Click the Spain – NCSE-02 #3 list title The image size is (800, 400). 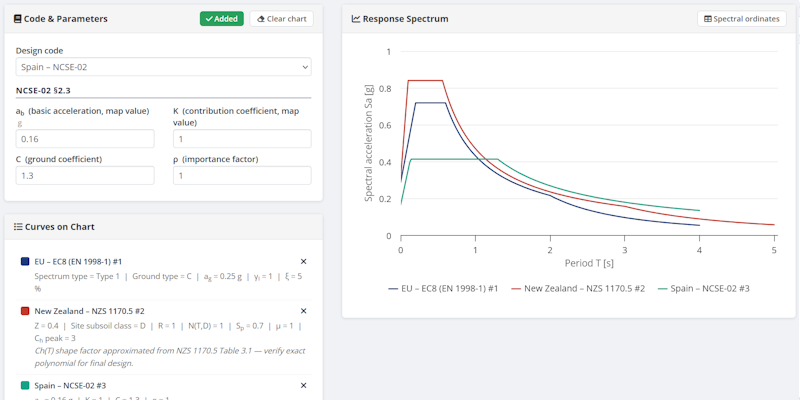70,385
